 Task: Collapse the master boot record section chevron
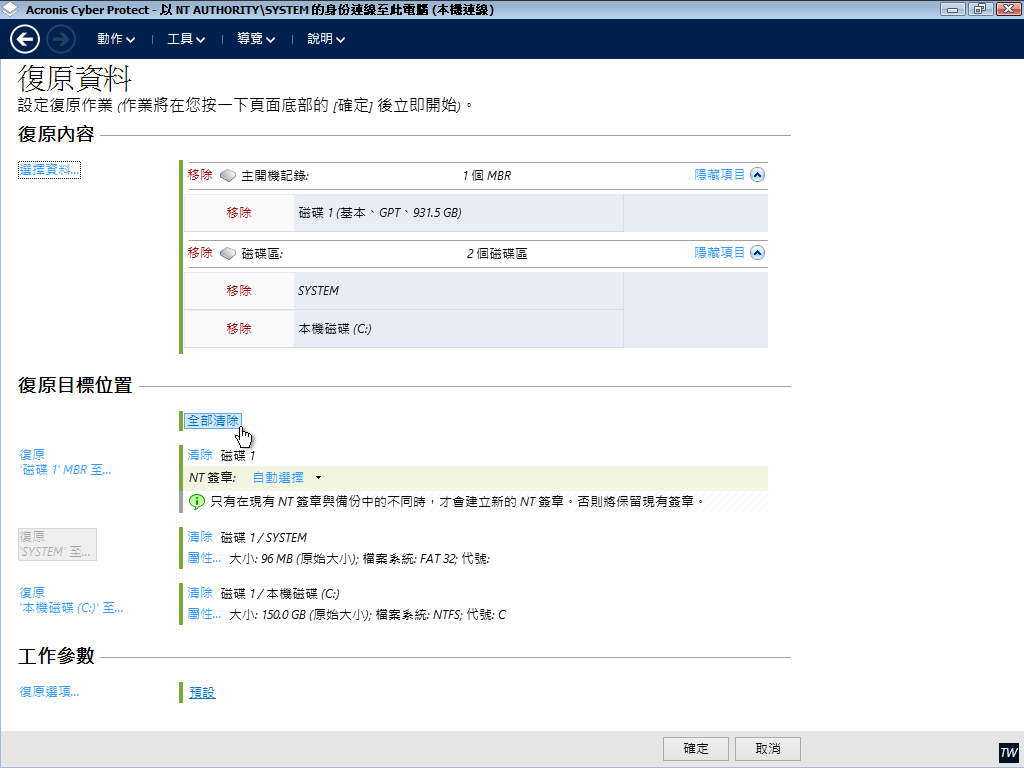[x=757, y=174]
